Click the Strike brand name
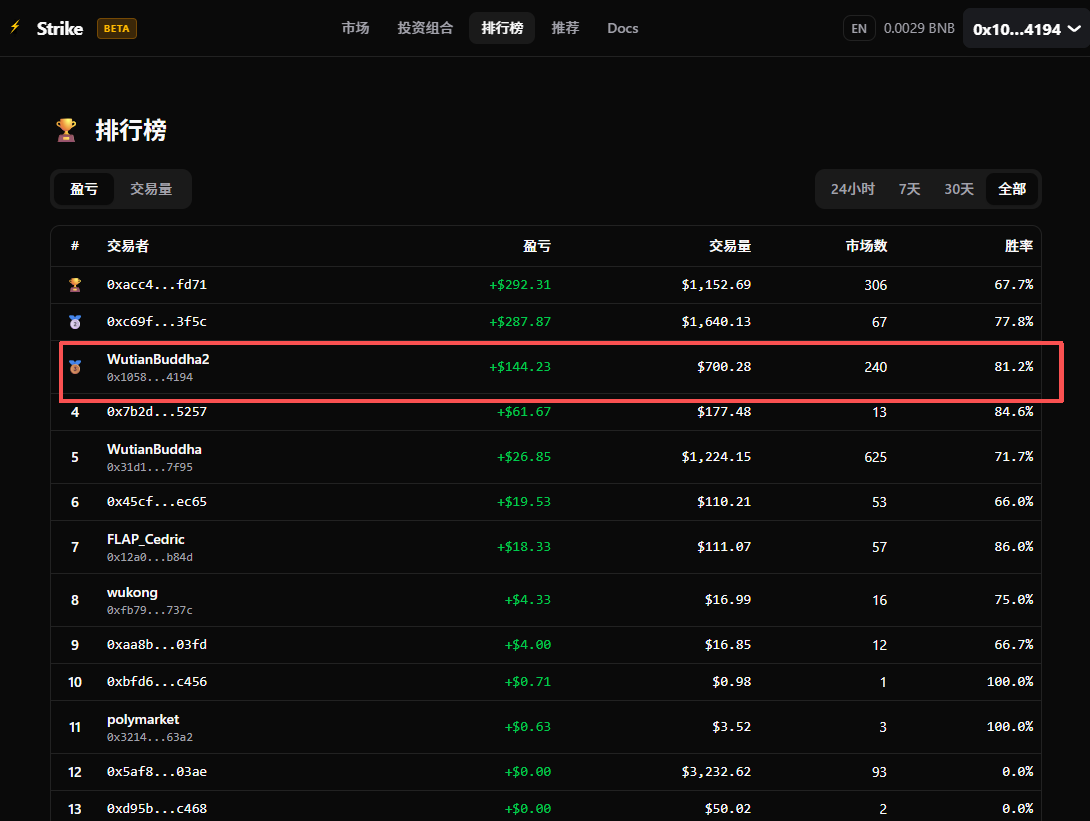Viewport: 1090px width, 821px height. (x=60, y=29)
